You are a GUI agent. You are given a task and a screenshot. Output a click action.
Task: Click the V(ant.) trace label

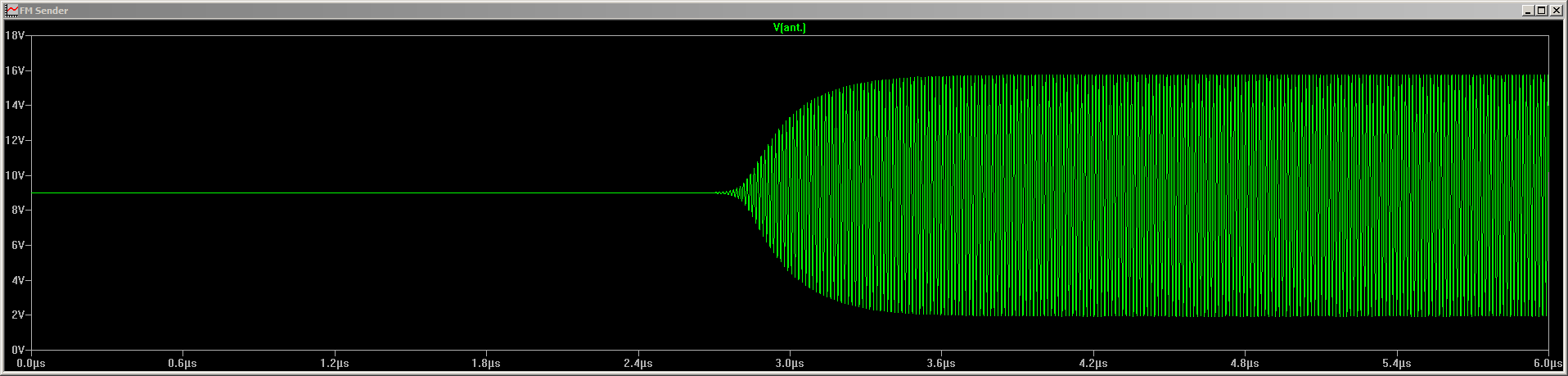(x=789, y=27)
